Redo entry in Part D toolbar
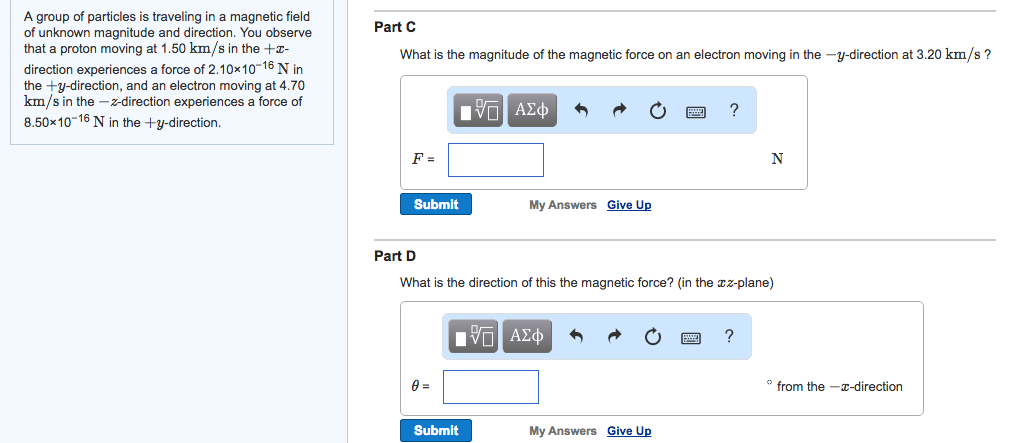The width and height of the screenshot is (1009, 443). pos(615,336)
